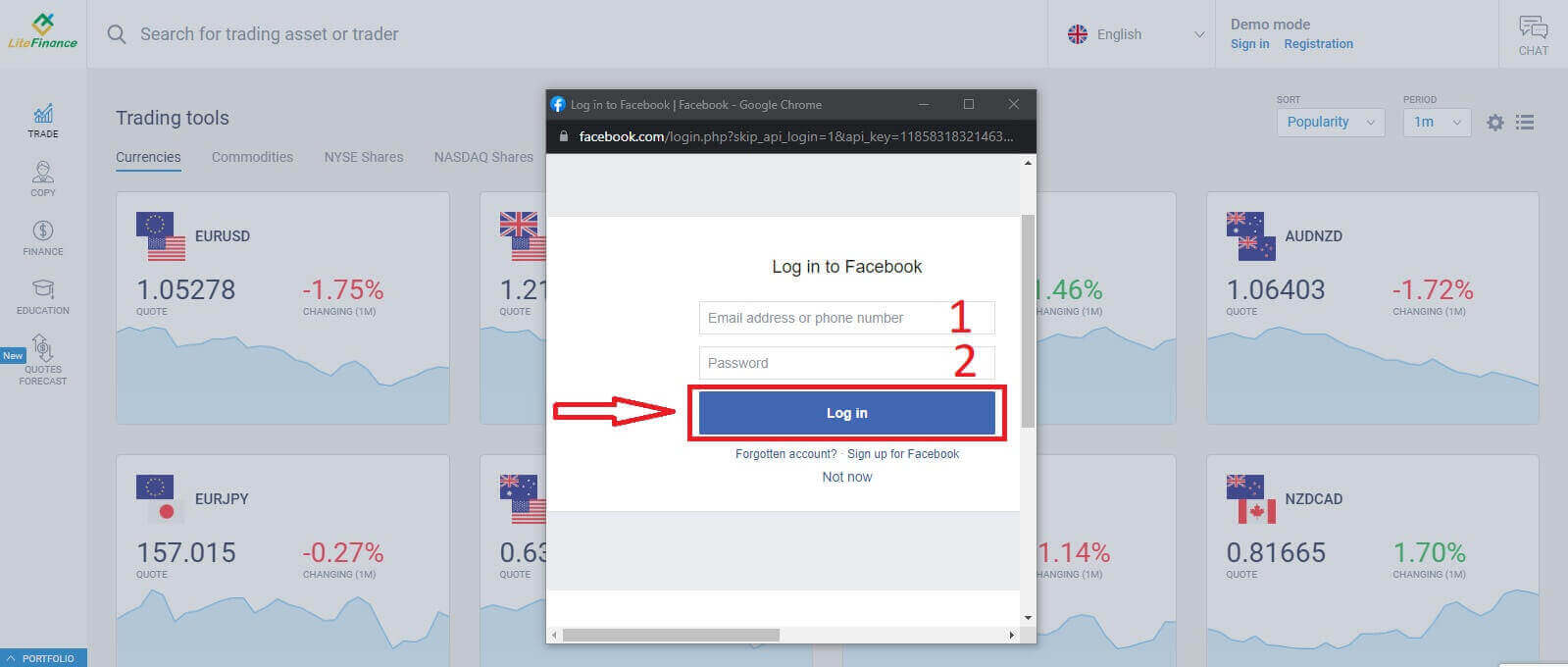The width and height of the screenshot is (1568, 667).
Task: Switch to list view layout icon
Action: [x=1525, y=123]
